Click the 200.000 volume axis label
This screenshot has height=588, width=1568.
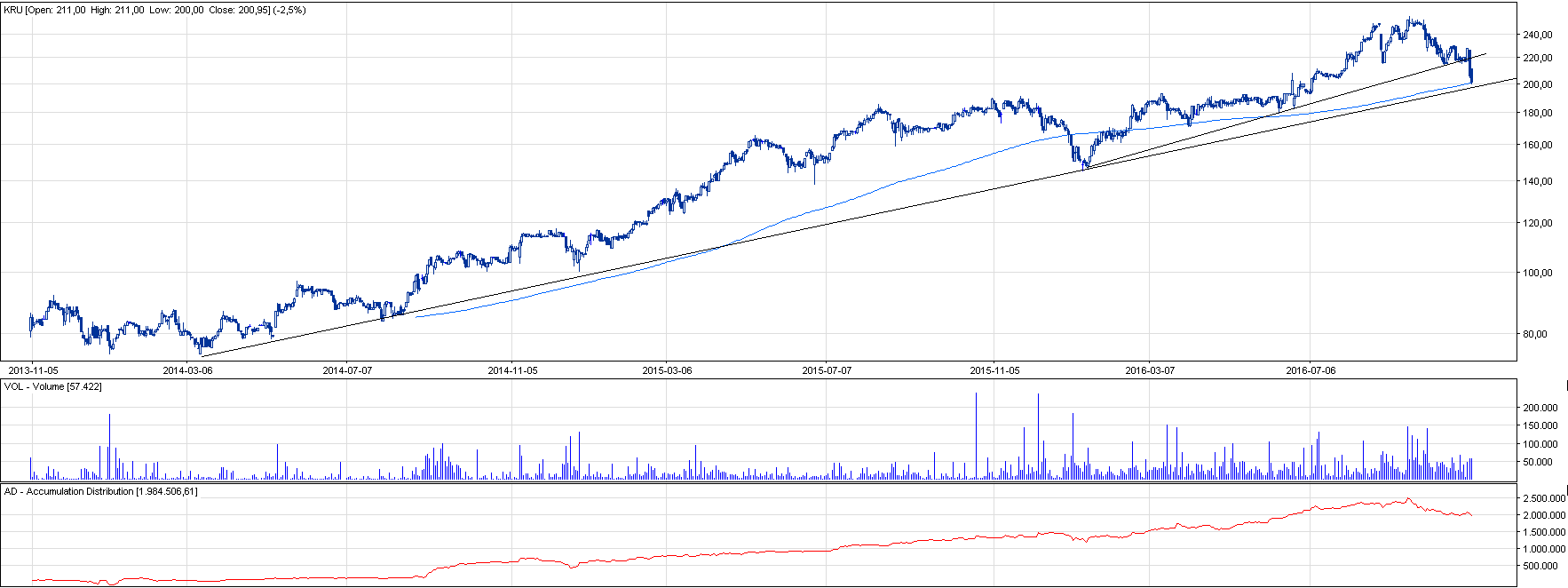[1540, 408]
